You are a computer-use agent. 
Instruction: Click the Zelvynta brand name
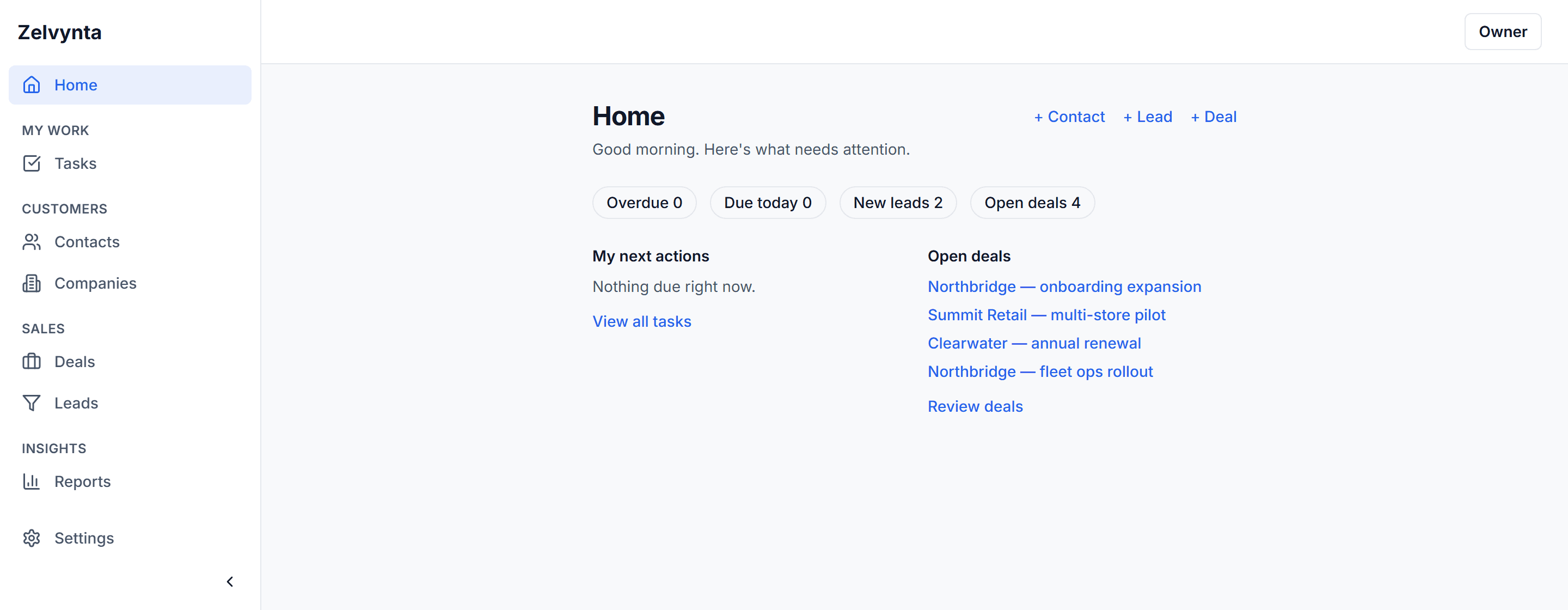60,32
